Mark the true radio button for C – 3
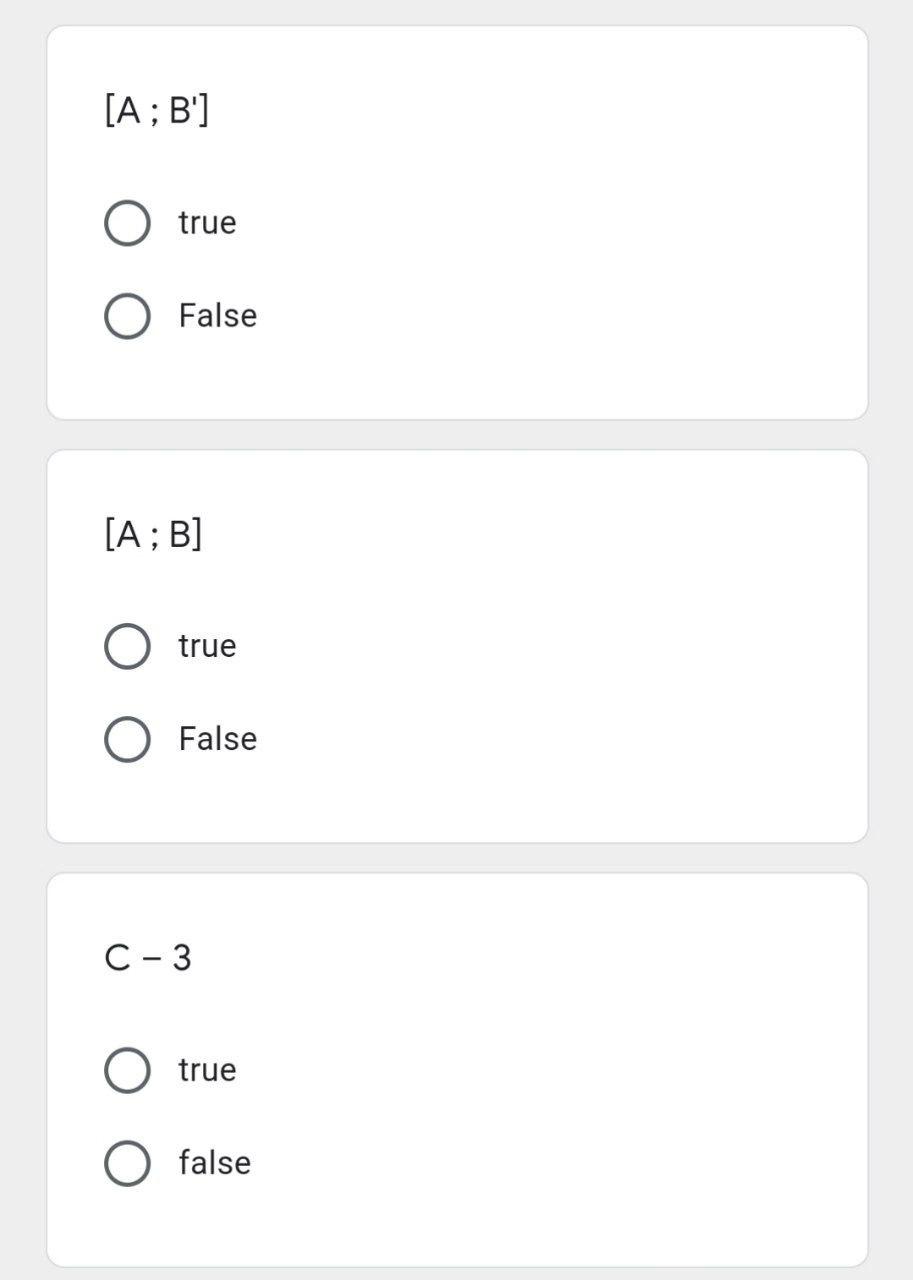Image resolution: width=913 pixels, height=1280 pixels. tap(127, 1070)
